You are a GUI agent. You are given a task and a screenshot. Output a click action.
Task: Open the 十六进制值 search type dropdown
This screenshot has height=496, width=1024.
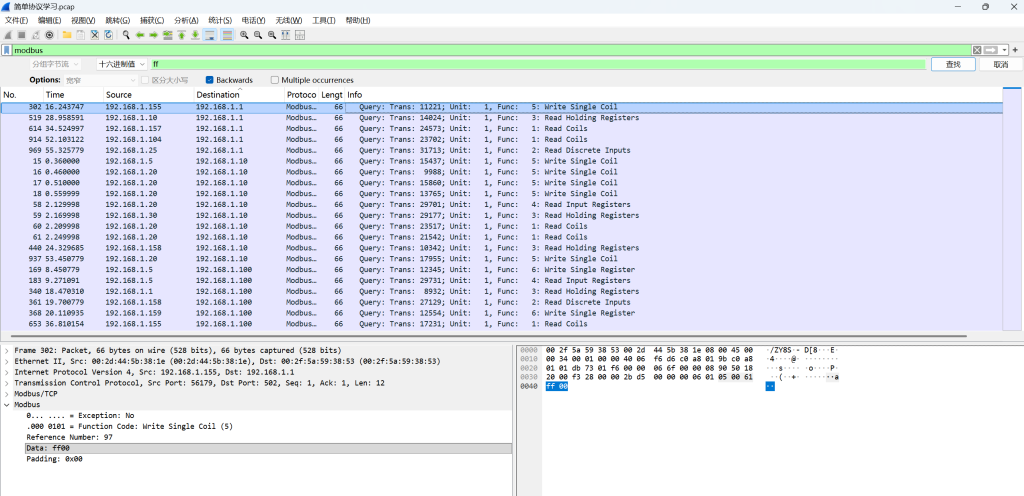pos(122,64)
